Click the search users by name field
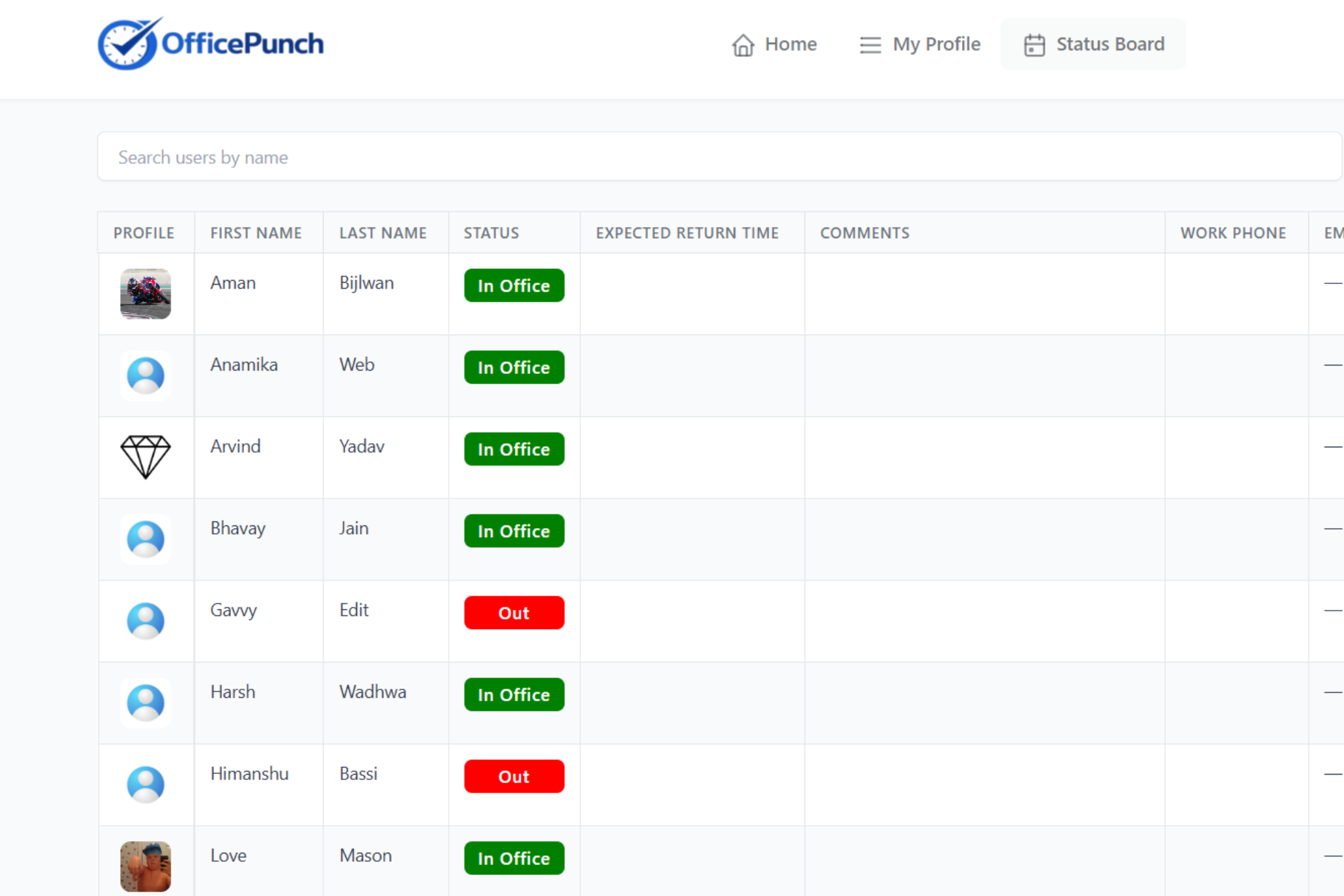Image resolution: width=1344 pixels, height=896 pixels. coord(719,157)
